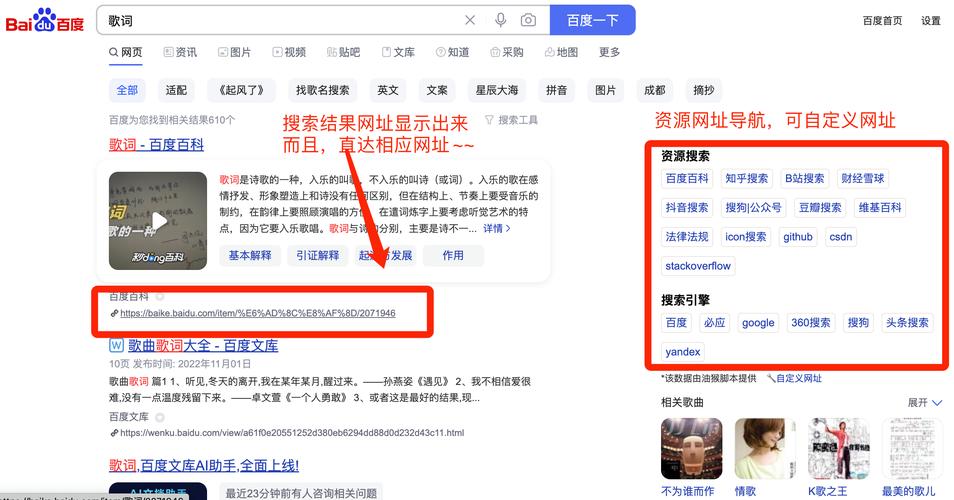Image resolution: width=954 pixels, height=500 pixels.
Task: Click the github resource shortcut
Action: (x=798, y=237)
